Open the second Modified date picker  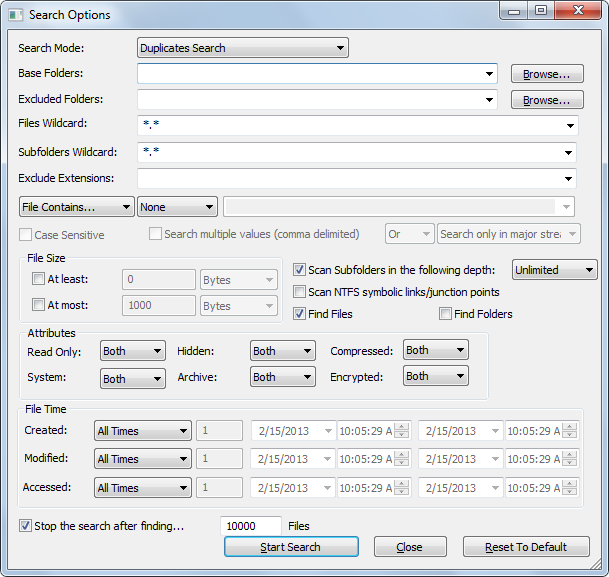point(461,459)
